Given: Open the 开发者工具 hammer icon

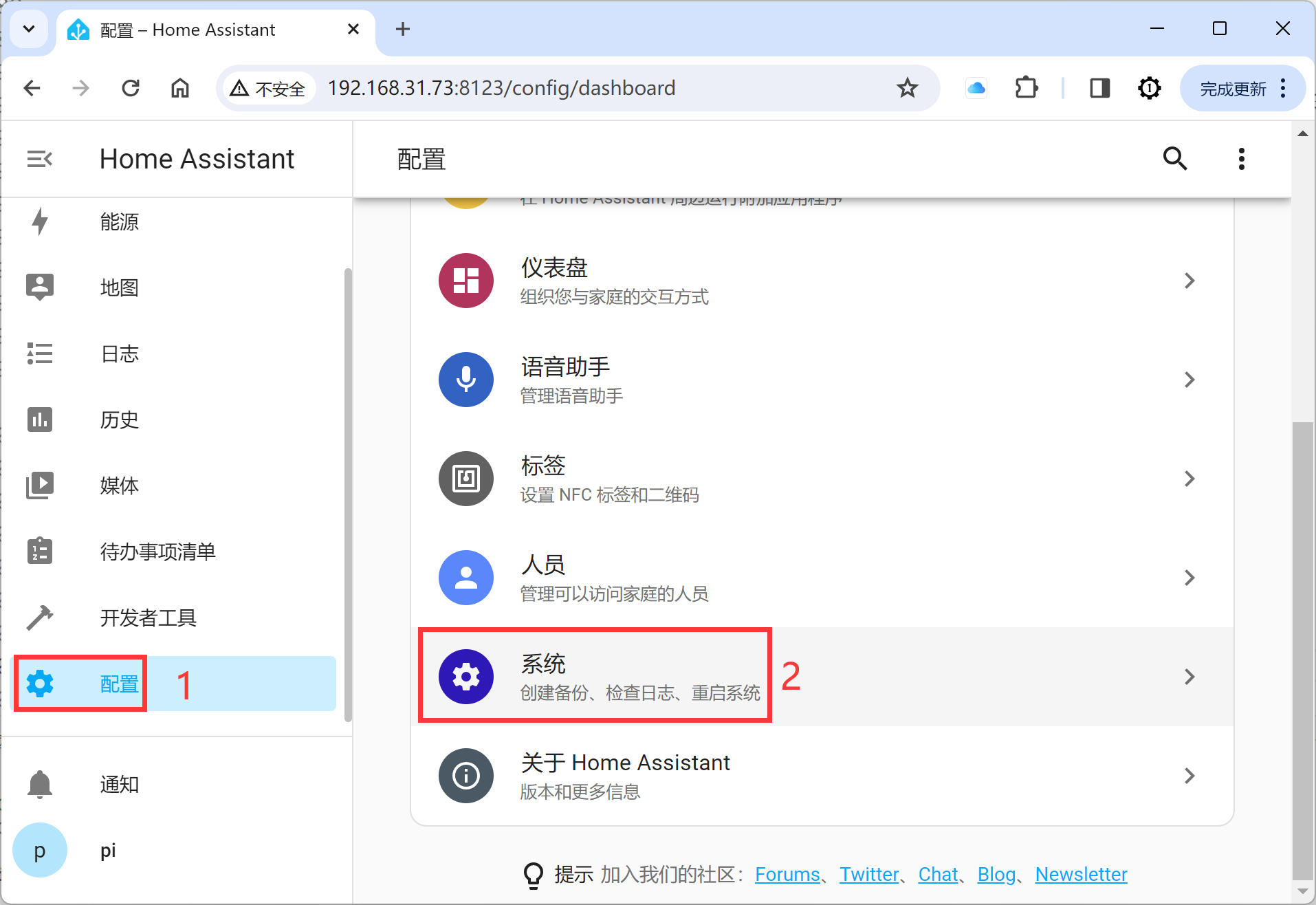Looking at the screenshot, I should [x=40, y=618].
